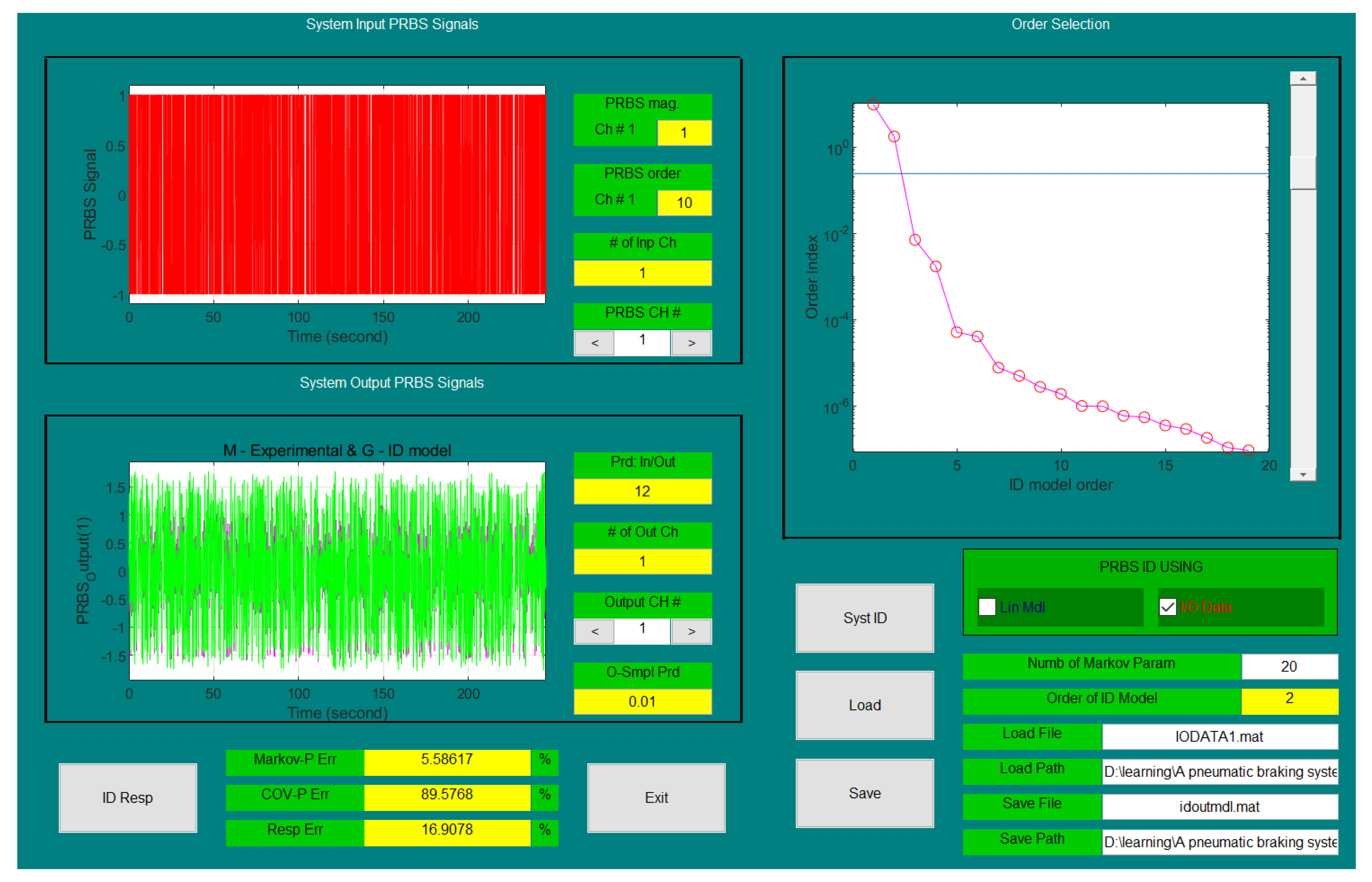Click the Output CH # previous arrow
Image resolution: width=1372 pixels, height=882 pixels.
coord(594,632)
